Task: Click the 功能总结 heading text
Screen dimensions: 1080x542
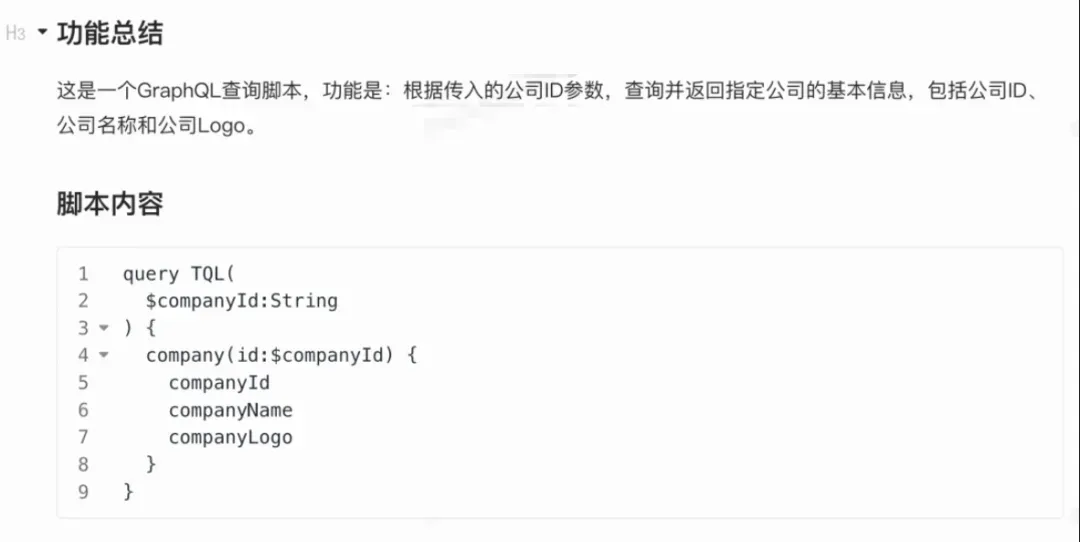Action: tap(110, 32)
